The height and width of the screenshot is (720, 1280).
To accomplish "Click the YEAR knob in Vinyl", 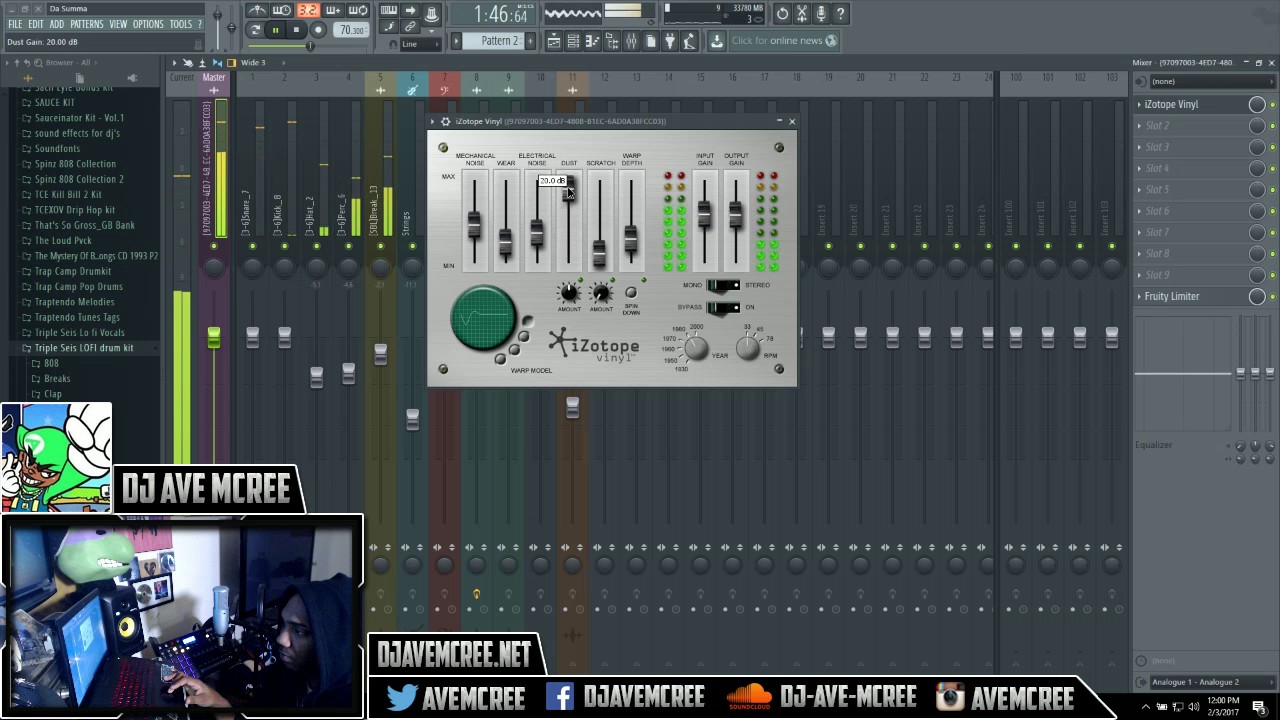I will pyautogui.click(x=696, y=348).
